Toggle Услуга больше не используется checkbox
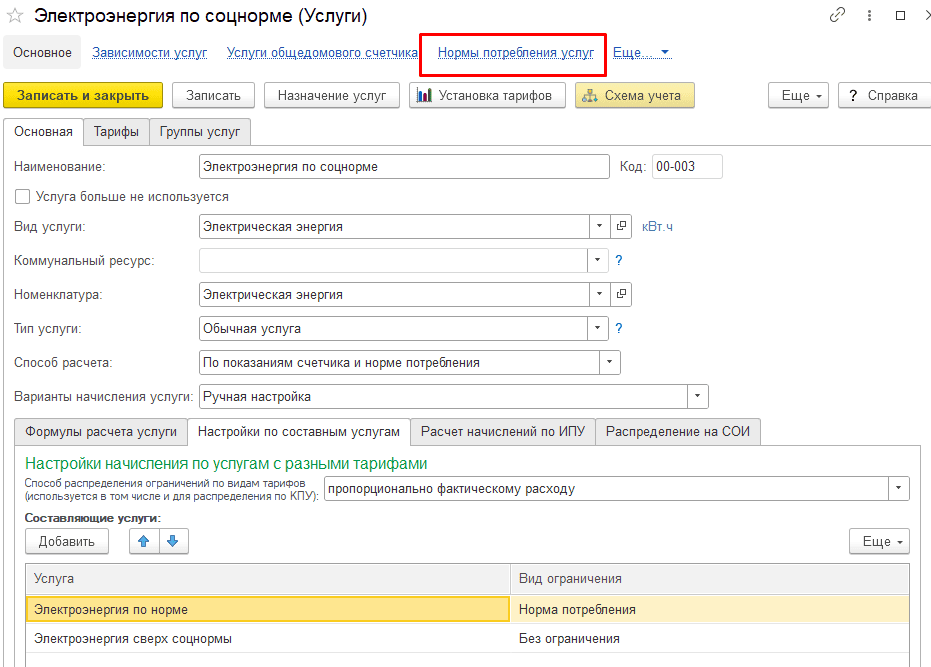This screenshot has height=667, width=931. point(23,197)
